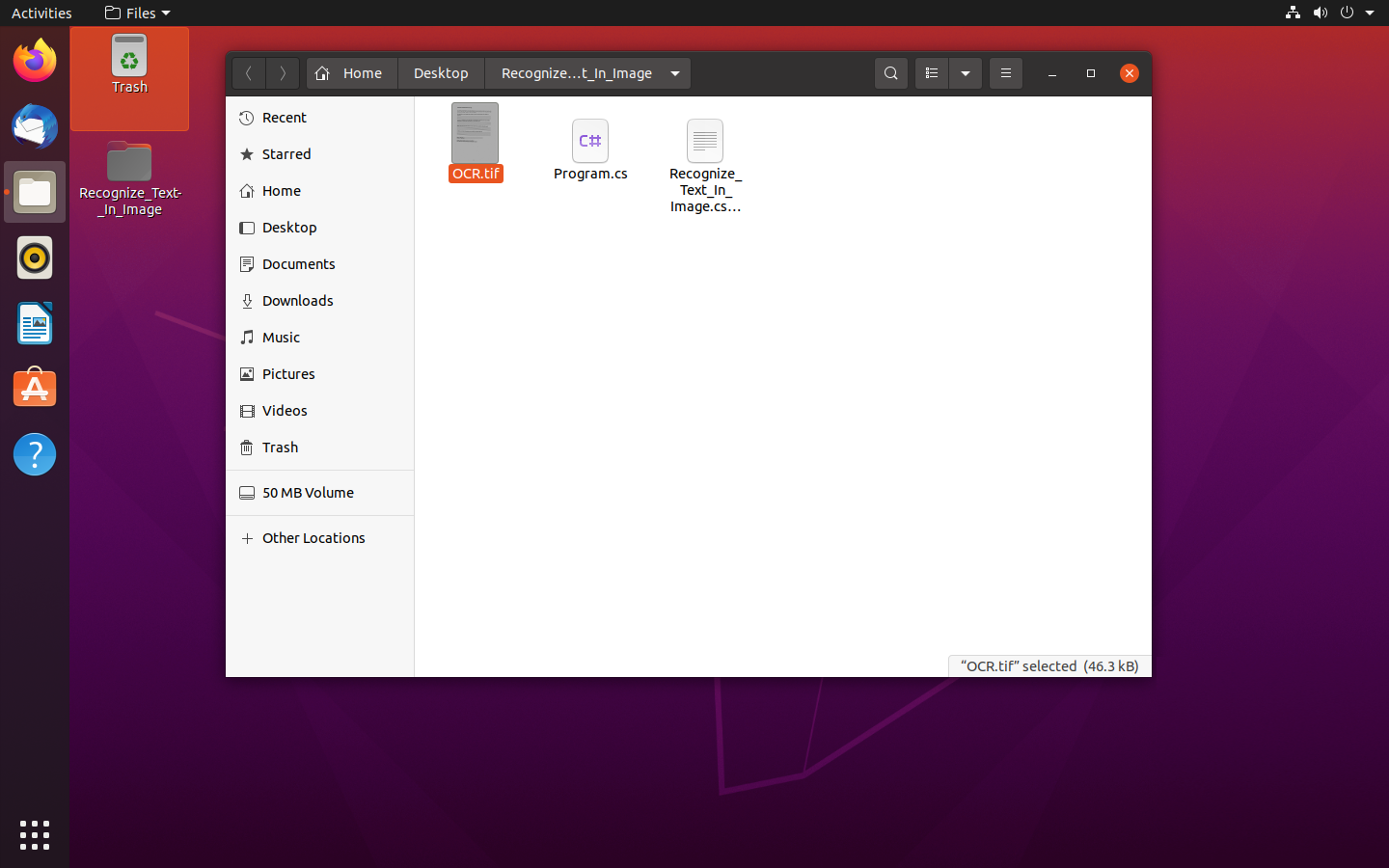The image size is (1389, 868).
Task: Show Applications grid in the dock
Action: coord(35,835)
